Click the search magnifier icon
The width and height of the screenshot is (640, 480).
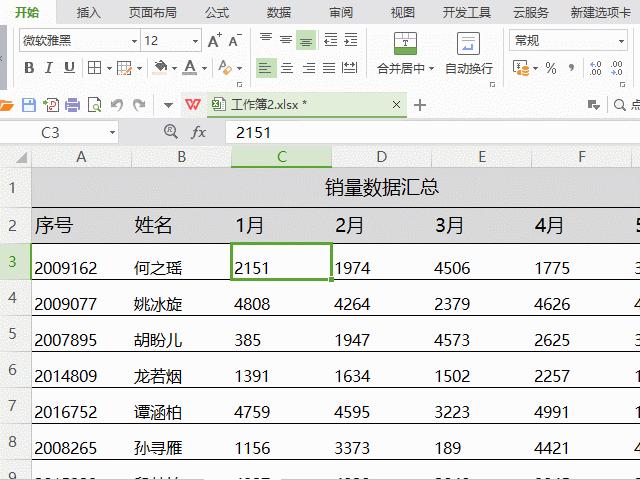pos(620,105)
